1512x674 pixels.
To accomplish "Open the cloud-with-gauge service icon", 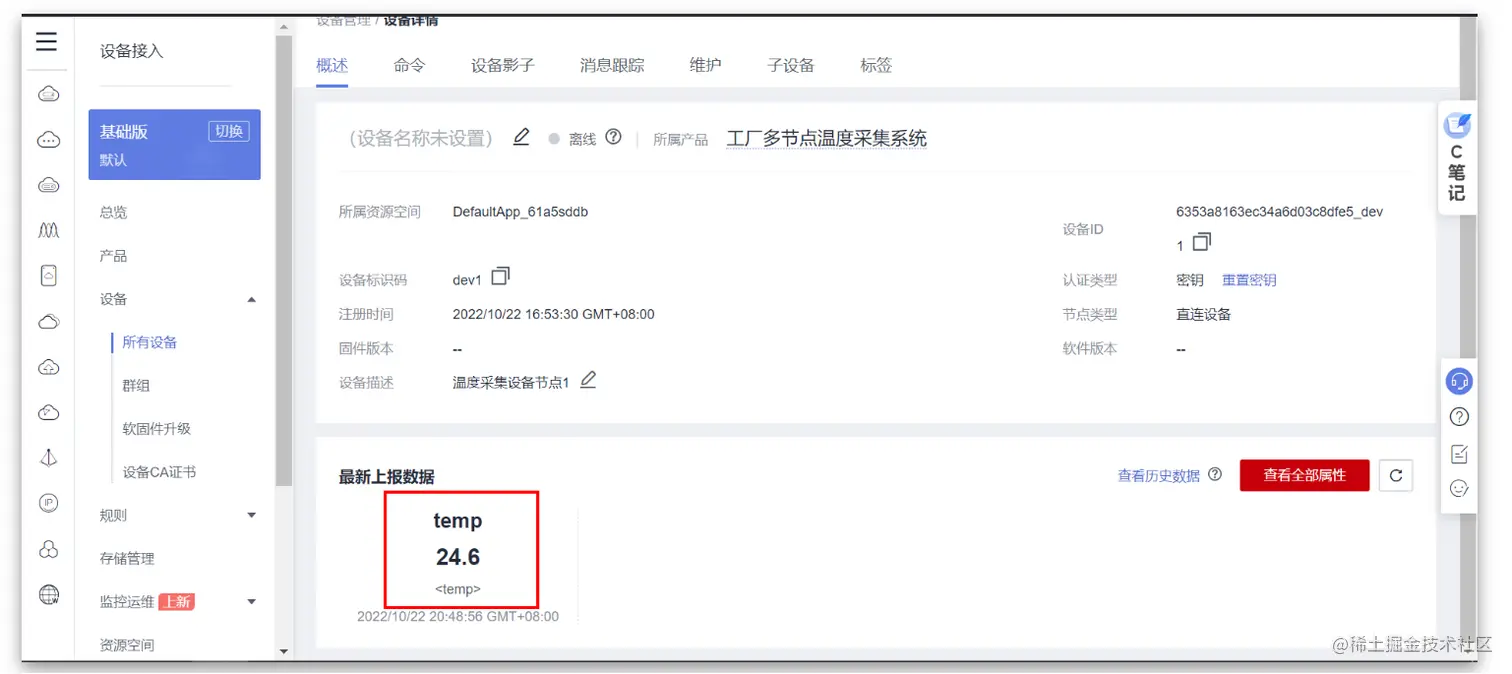I will point(48,412).
